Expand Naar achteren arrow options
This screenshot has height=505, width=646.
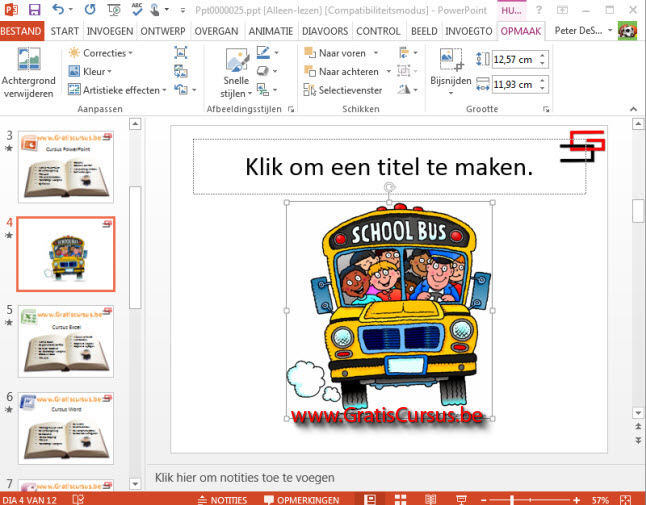[389, 72]
